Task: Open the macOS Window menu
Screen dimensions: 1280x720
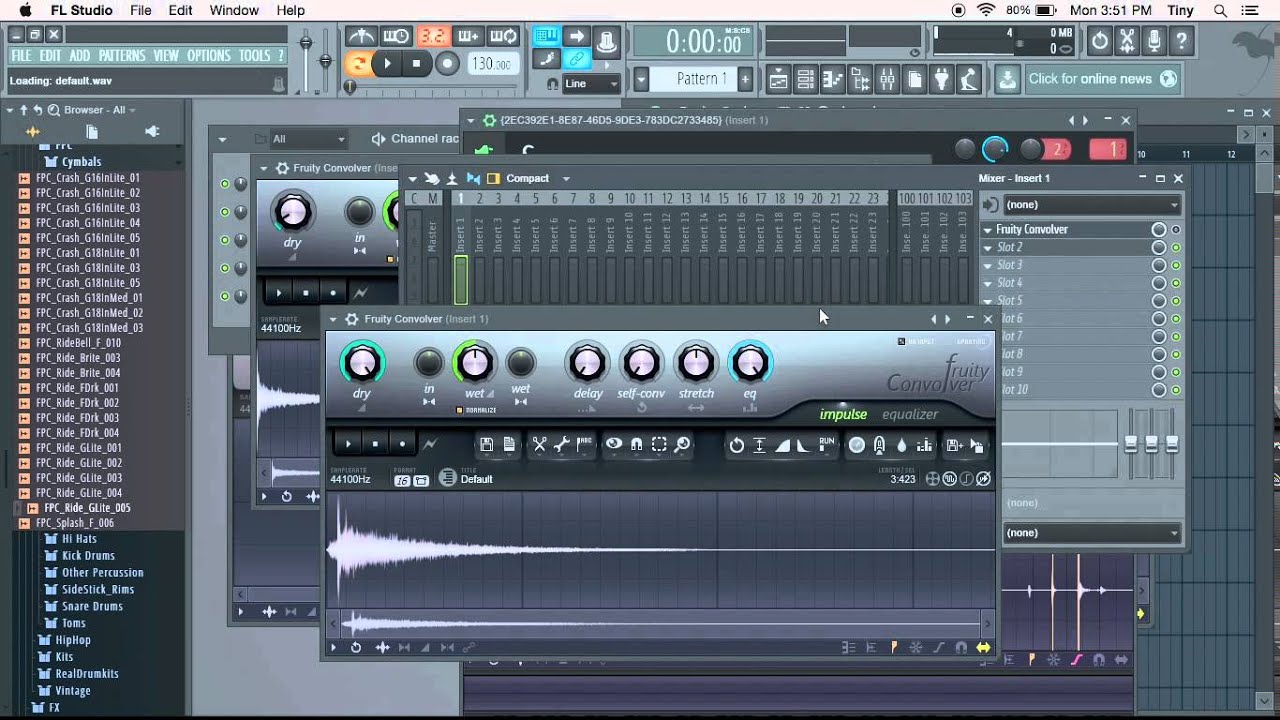Action: pos(234,10)
